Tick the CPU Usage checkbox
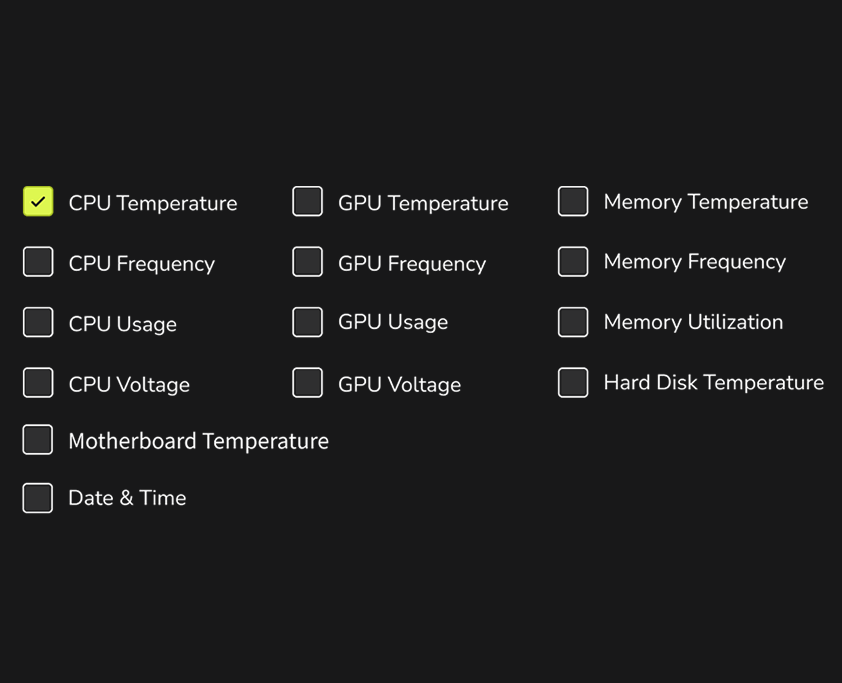This screenshot has width=842, height=683. click(38, 322)
